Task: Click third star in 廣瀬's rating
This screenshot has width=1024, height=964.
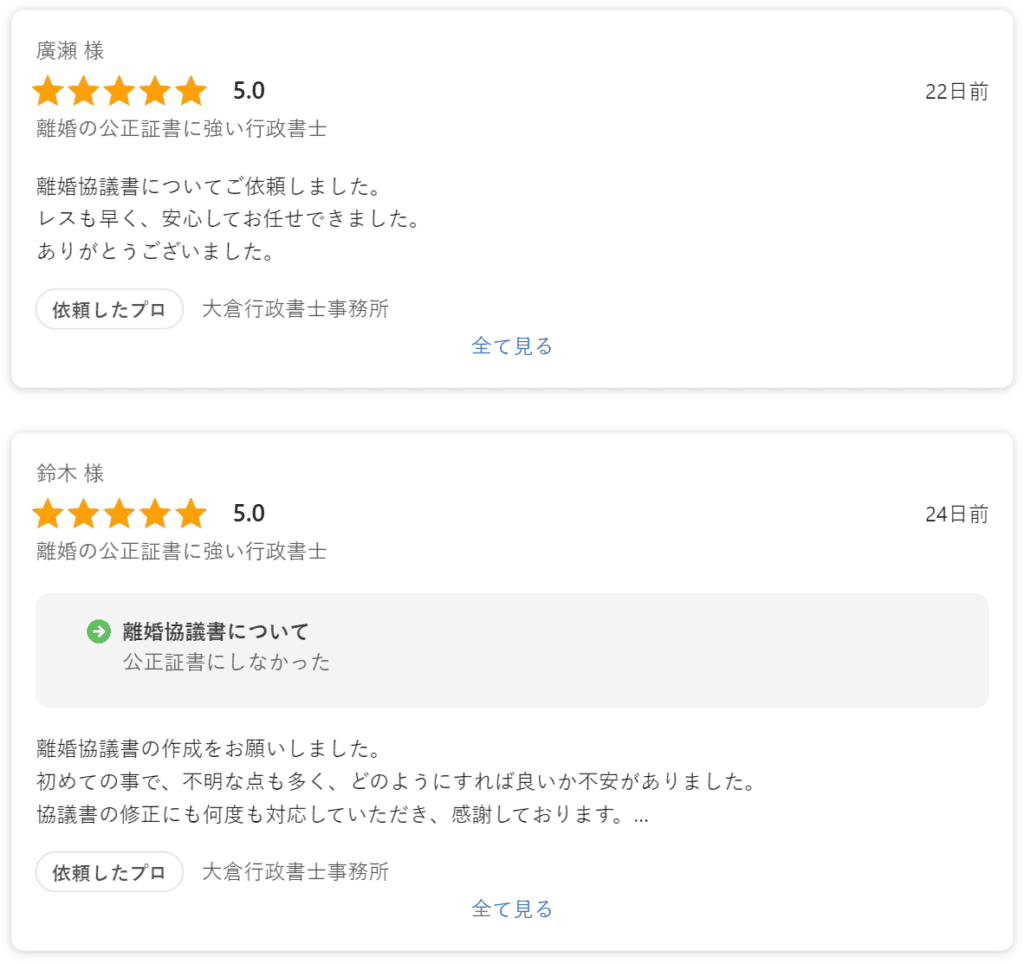Action: click(119, 92)
